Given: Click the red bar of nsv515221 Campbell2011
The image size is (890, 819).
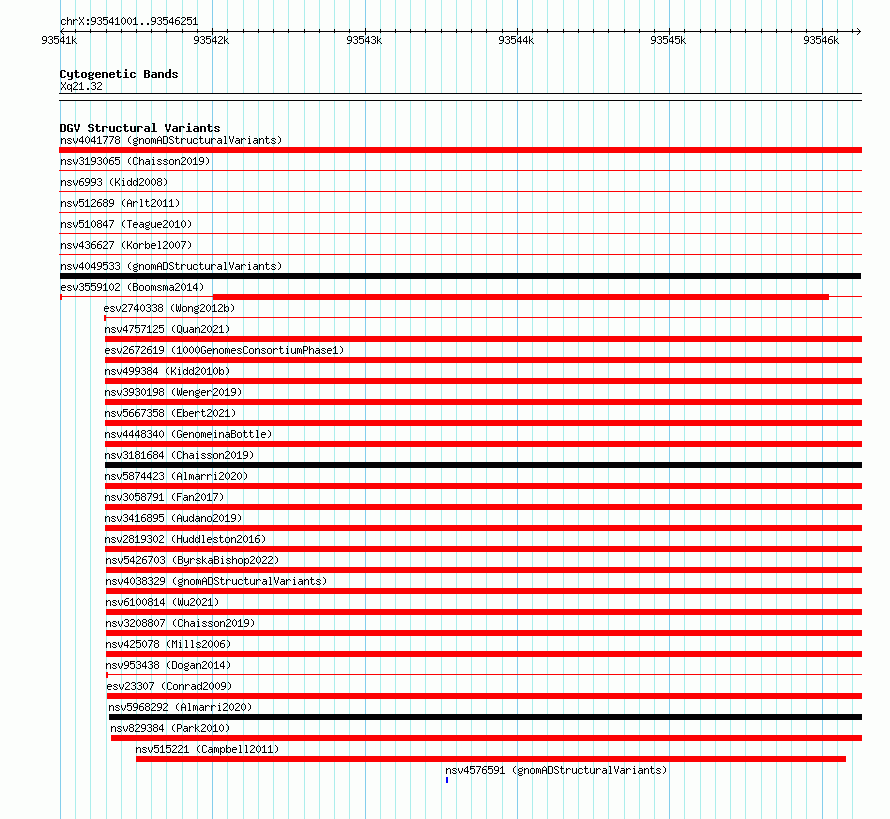Looking at the screenshot, I should click(x=491, y=759).
